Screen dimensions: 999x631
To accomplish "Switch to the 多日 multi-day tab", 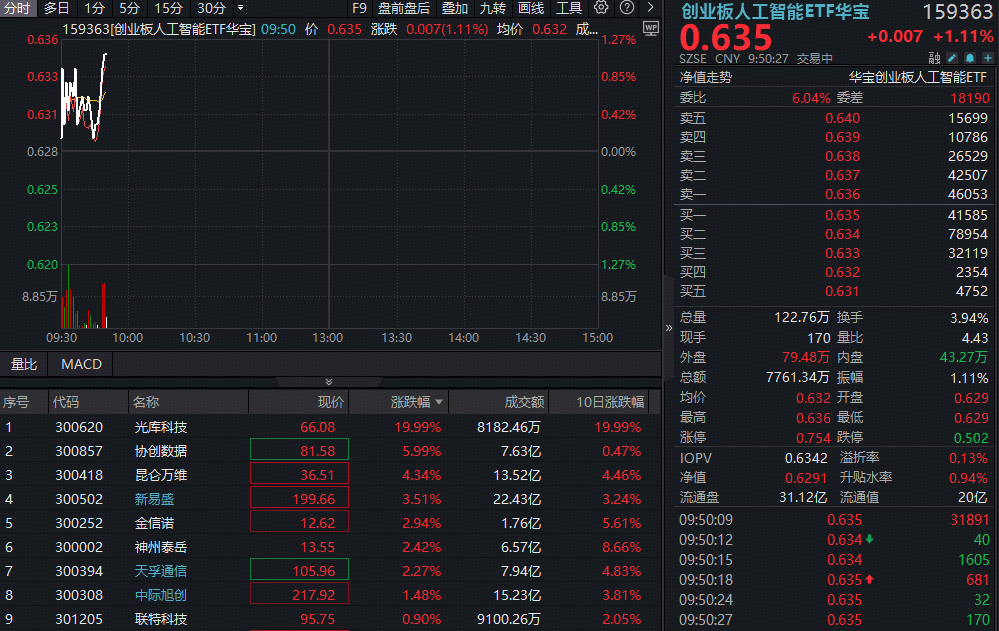I will 55,8.
